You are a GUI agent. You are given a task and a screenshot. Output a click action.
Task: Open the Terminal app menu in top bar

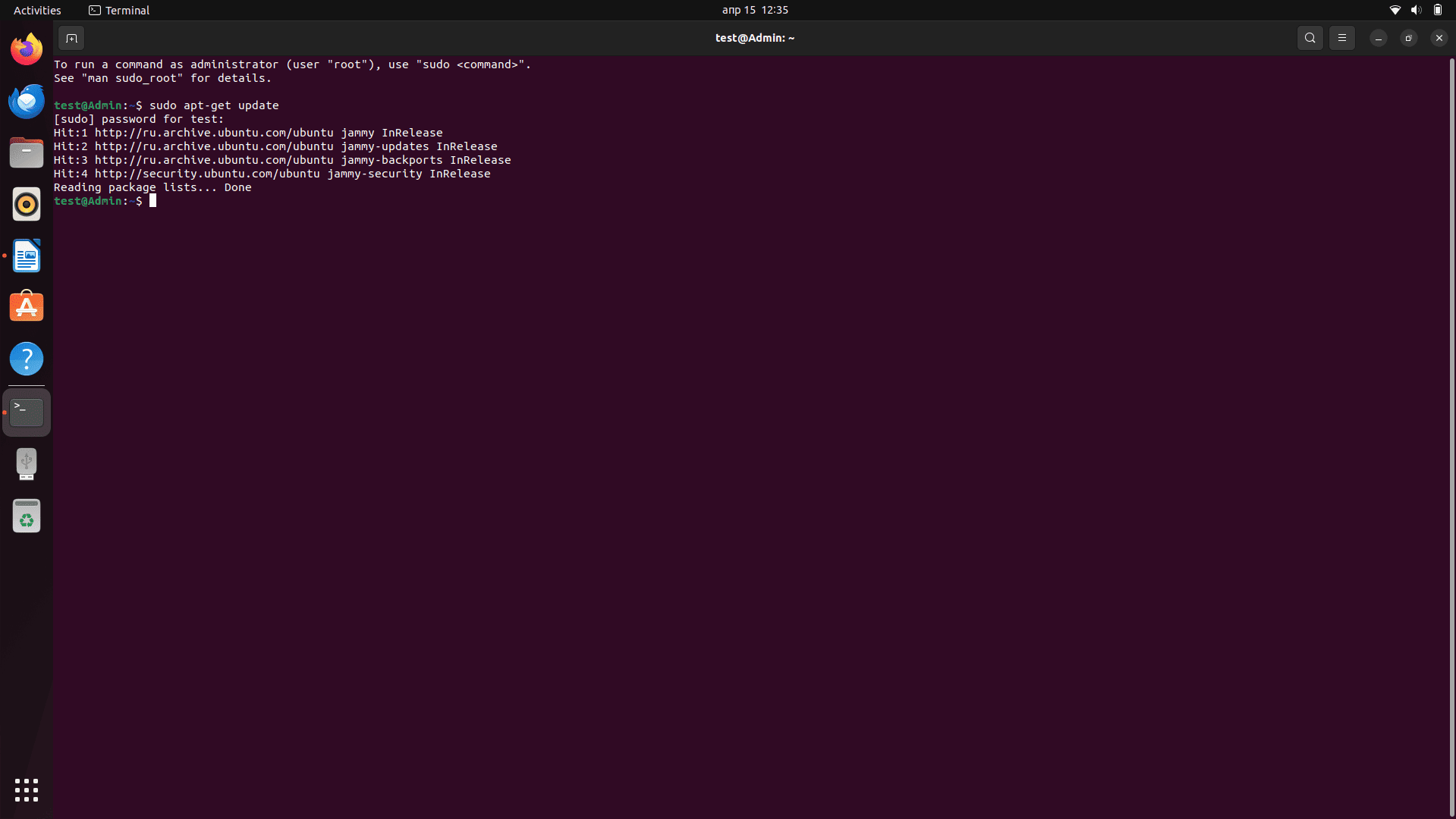tap(119, 11)
